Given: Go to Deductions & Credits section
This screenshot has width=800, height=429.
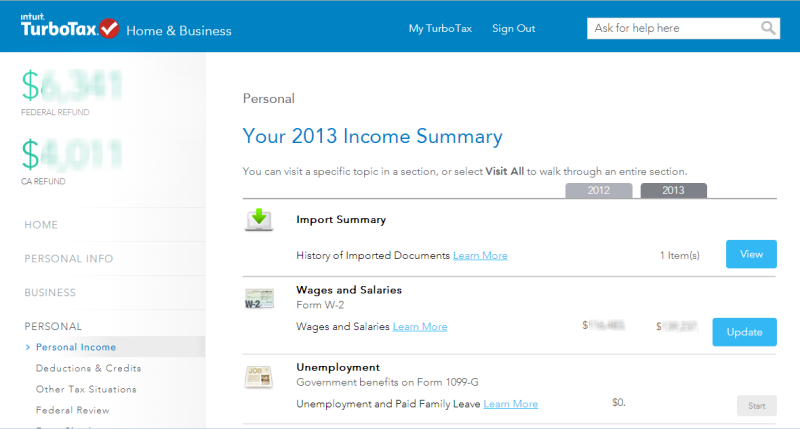Looking at the screenshot, I should pyautogui.click(x=88, y=368).
